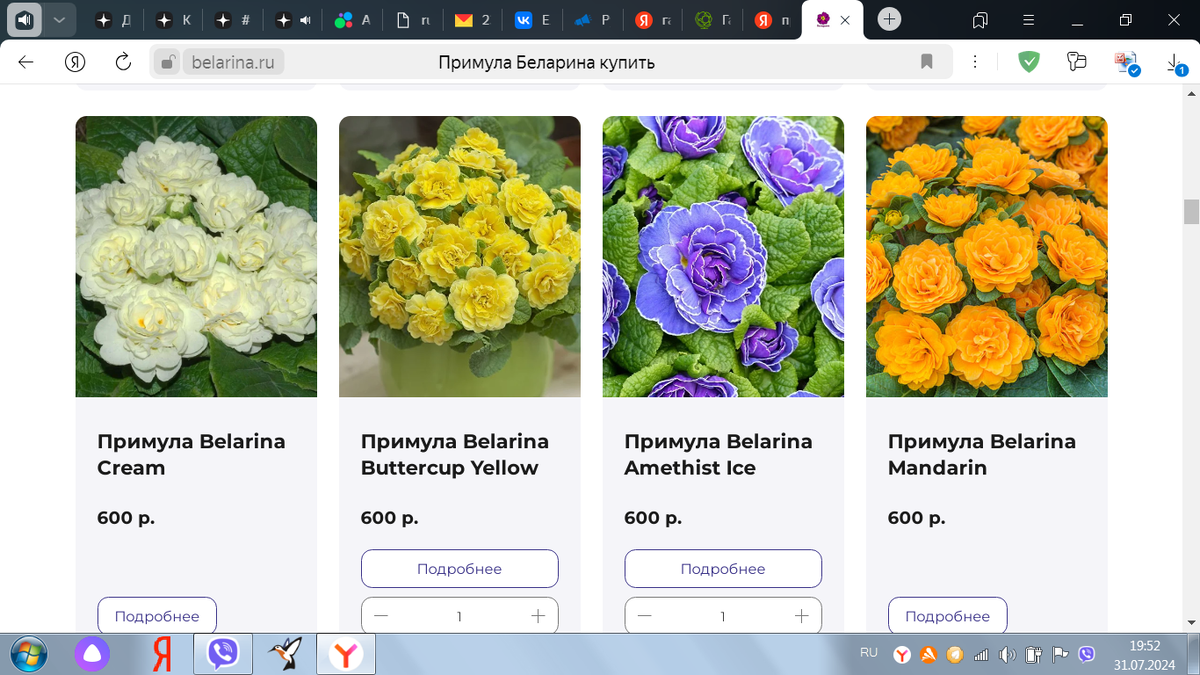The image size is (1200, 675).
Task: Click Подробнее under Belarina Mandarin
Action: pyautogui.click(x=947, y=616)
